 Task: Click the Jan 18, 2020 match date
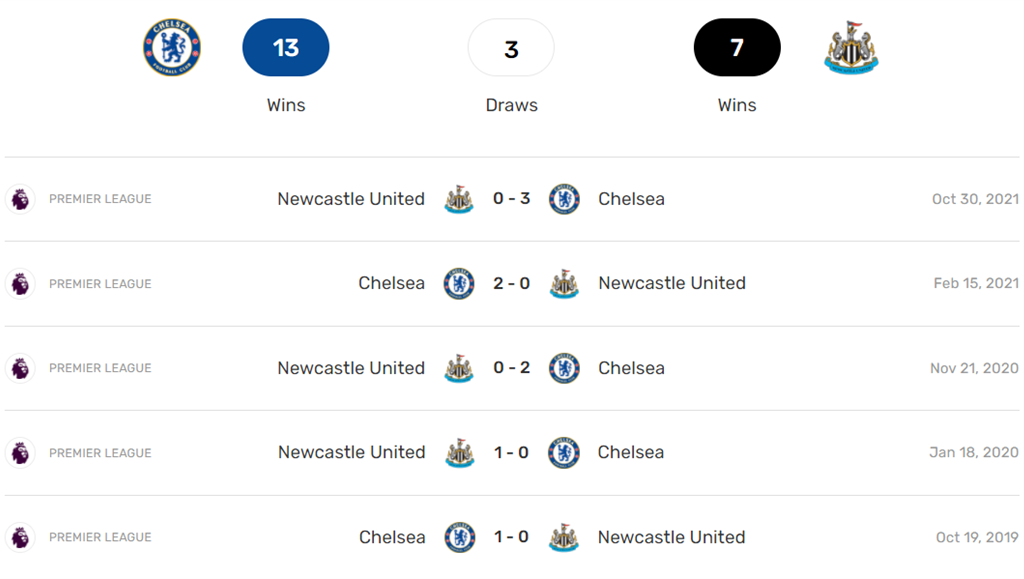(x=974, y=453)
